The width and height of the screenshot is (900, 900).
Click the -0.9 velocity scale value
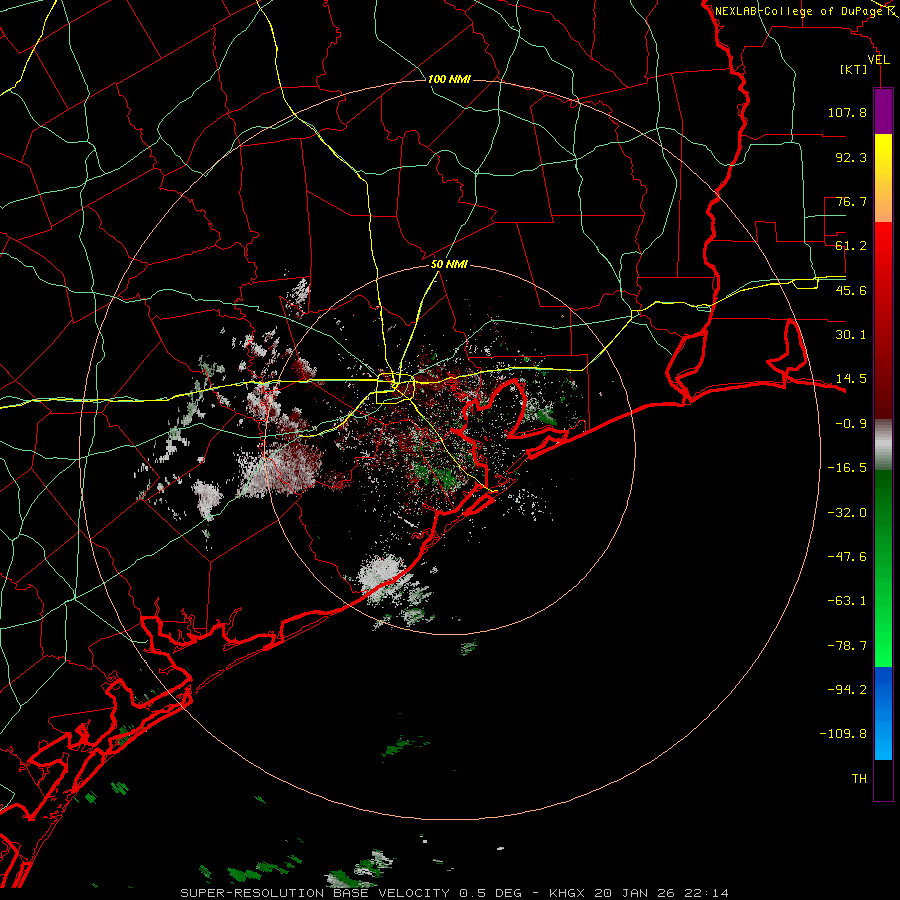[x=851, y=424]
